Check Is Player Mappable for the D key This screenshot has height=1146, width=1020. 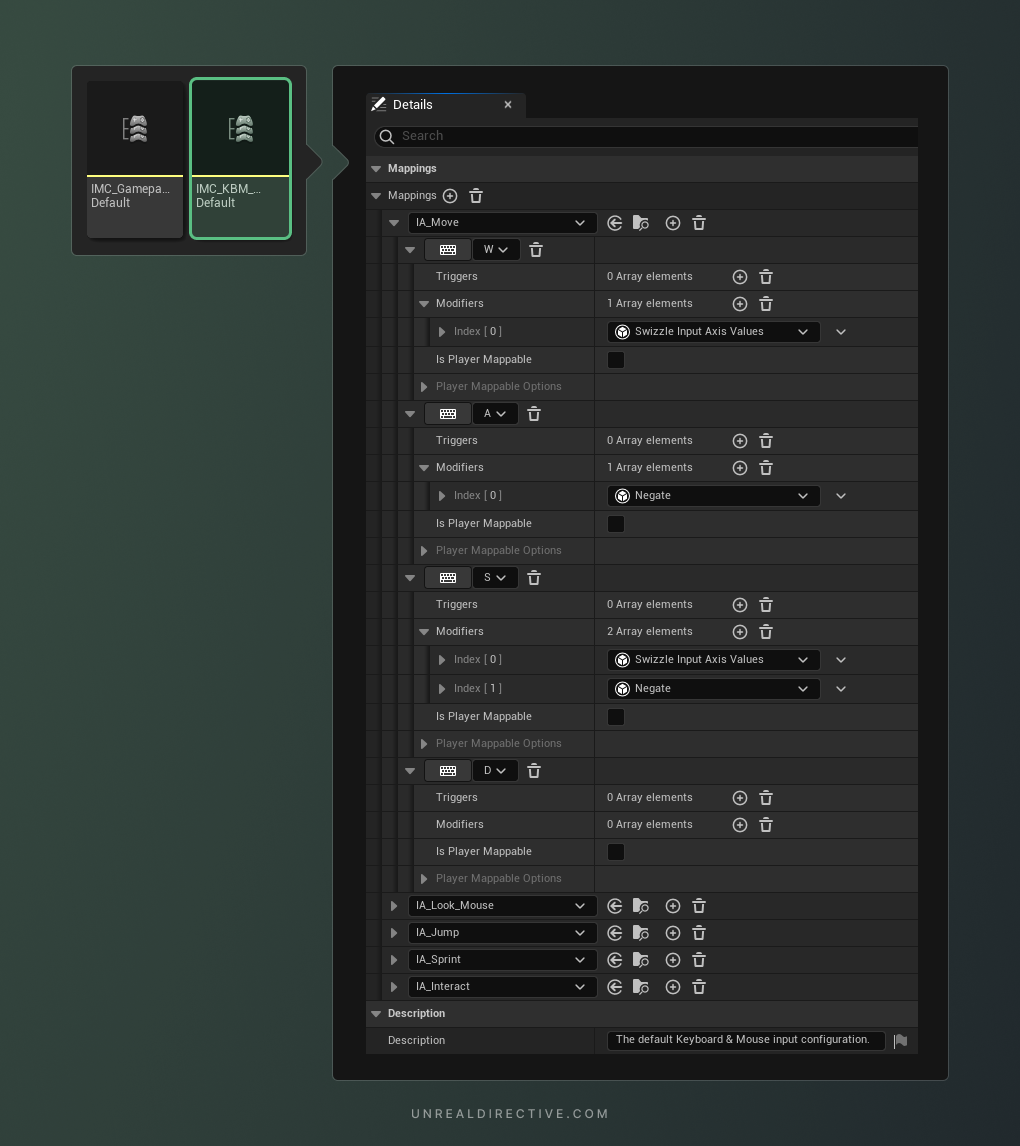click(616, 852)
